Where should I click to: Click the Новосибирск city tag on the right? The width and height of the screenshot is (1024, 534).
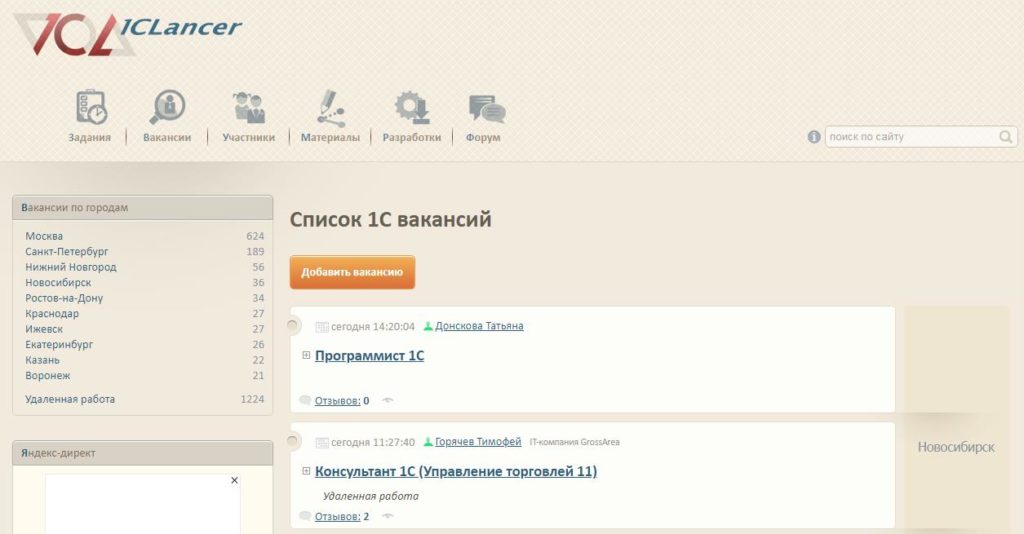pyautogui.click(x=956, y=447)
